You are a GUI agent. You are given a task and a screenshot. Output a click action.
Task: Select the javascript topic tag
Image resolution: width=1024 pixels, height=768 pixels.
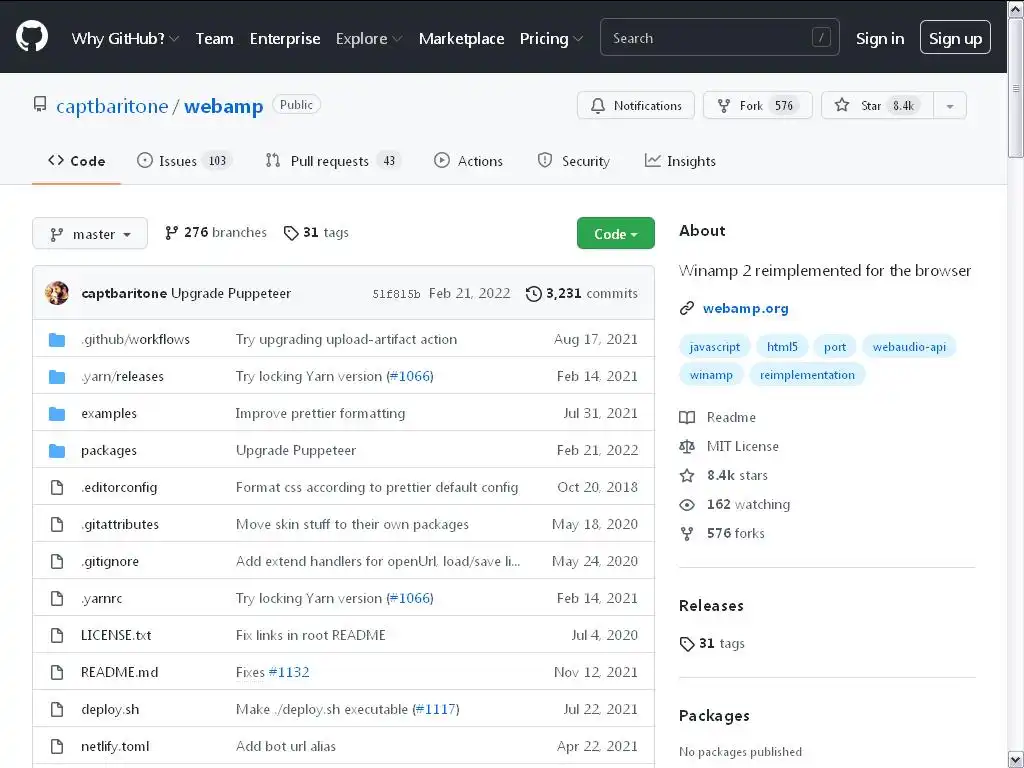[714, 347]
